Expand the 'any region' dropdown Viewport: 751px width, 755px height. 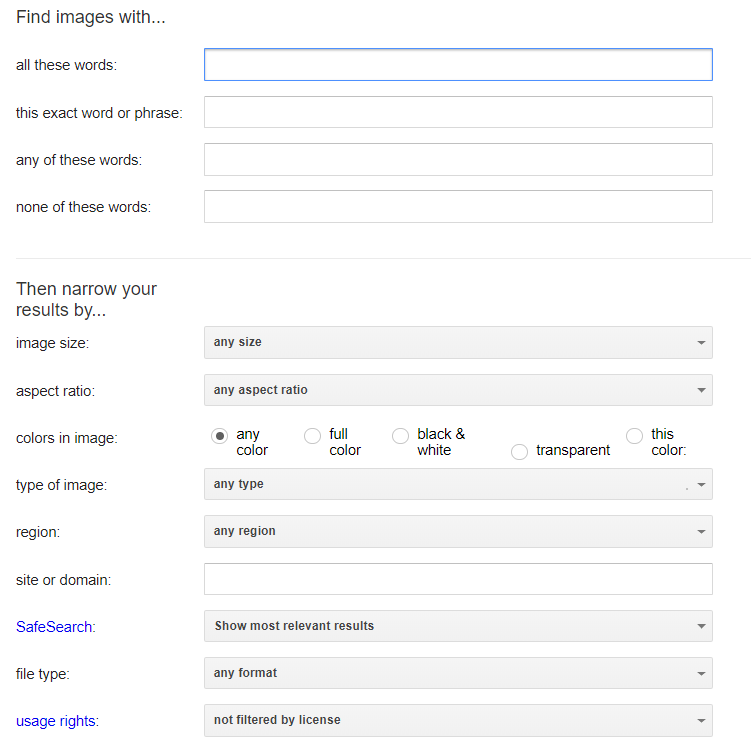(458, 532)
